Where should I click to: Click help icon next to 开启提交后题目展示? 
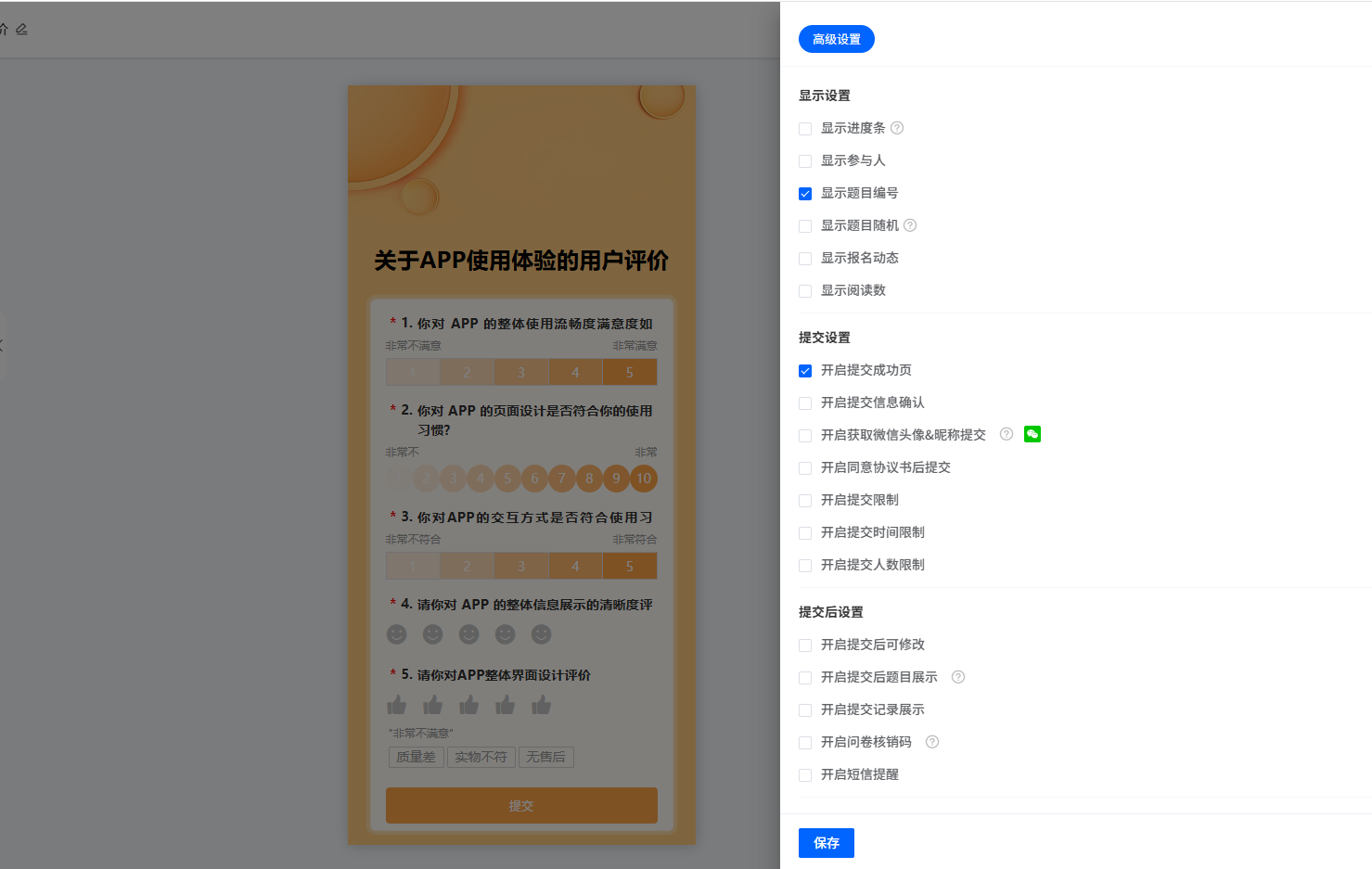point(958,677)
